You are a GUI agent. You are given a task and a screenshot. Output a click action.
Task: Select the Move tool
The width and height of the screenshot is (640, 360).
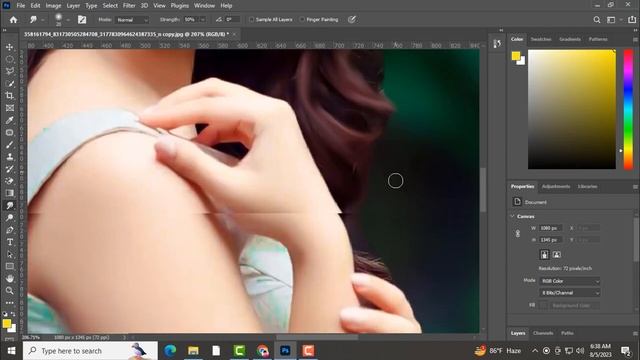click(9, 47)
